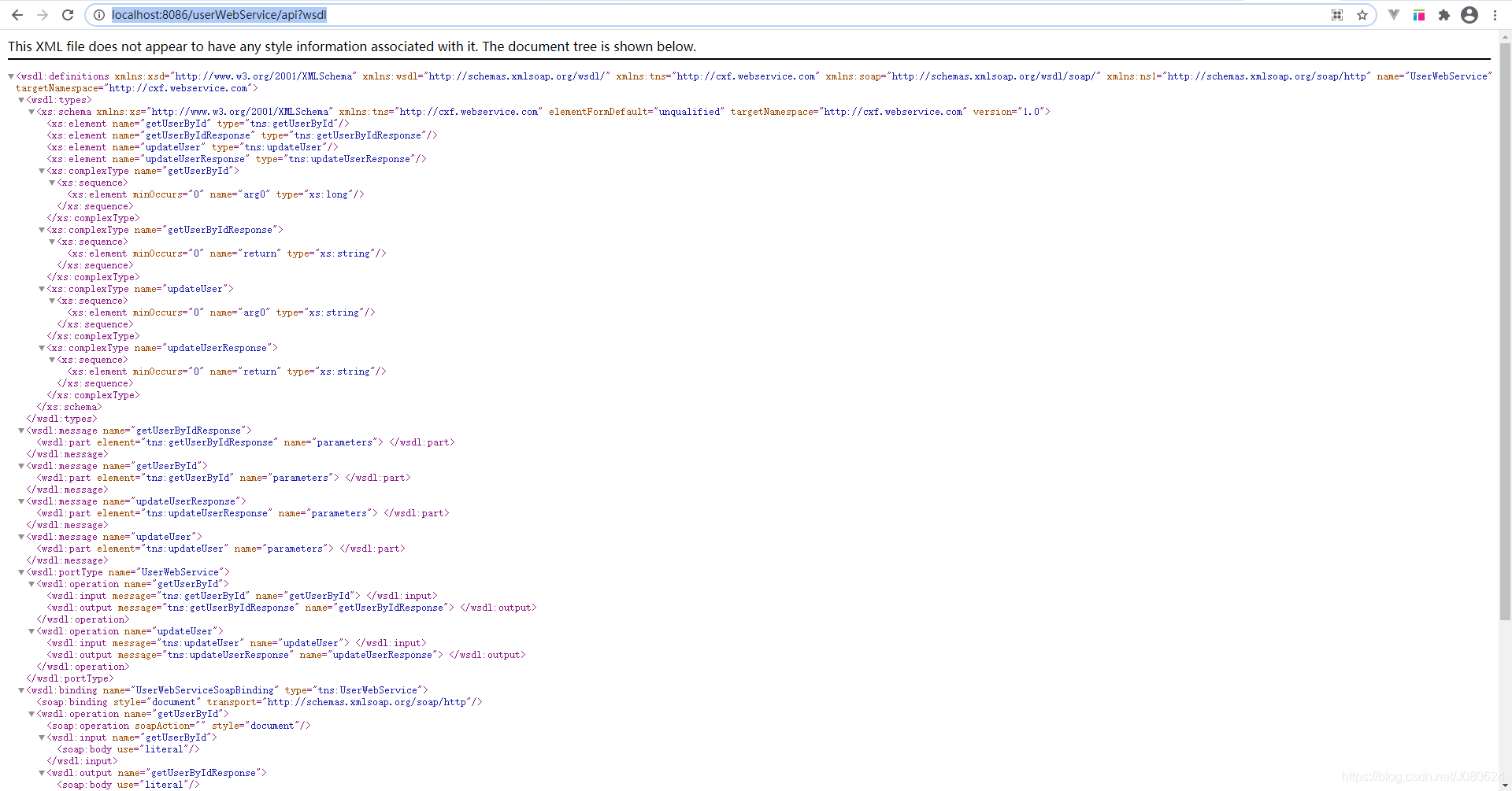Open the blue and pink extension icon
Viewport: 1512px width, 791px height.
click(1419, 15)
